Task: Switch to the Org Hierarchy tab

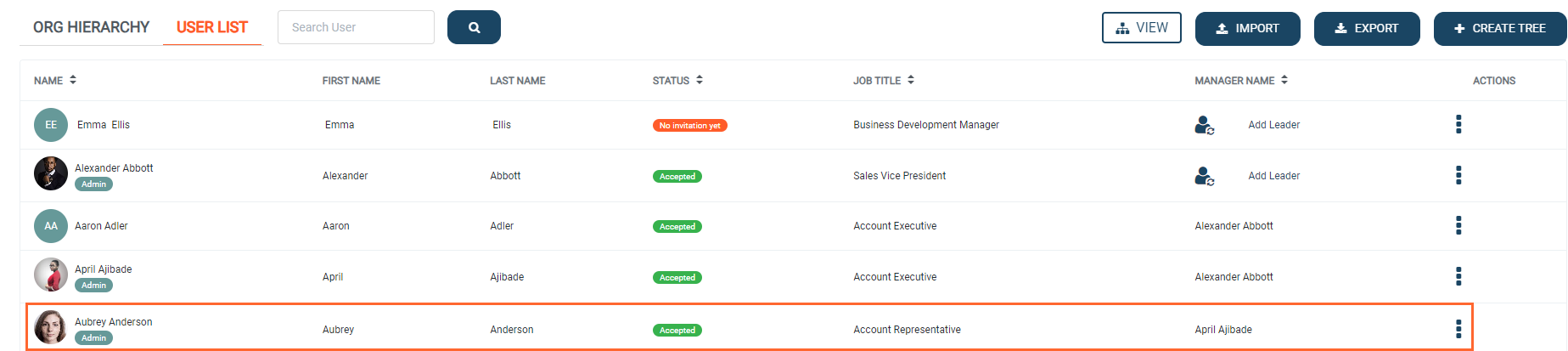Action: coord(91,27)
